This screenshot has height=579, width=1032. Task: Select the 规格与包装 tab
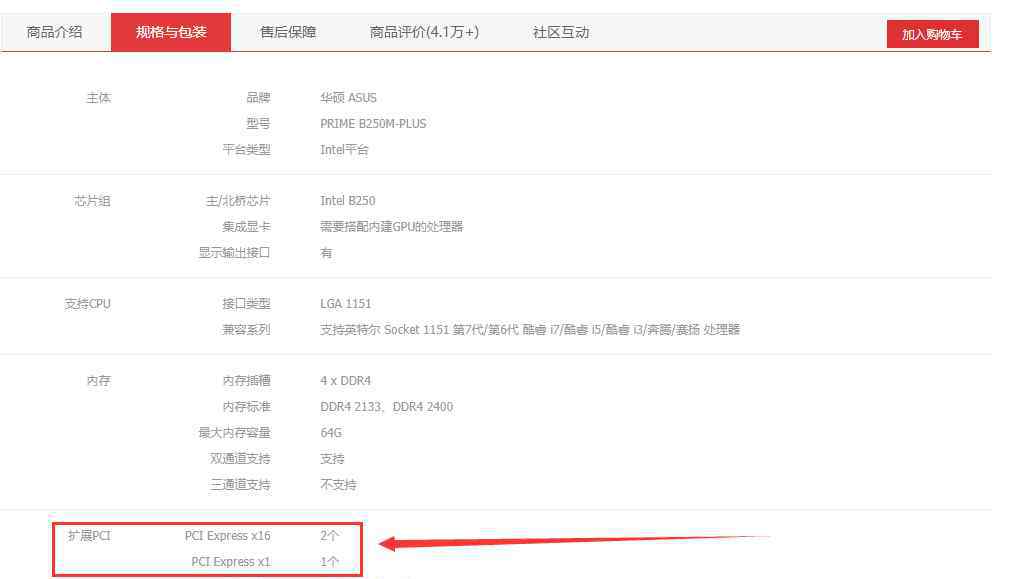pos(171,32)
